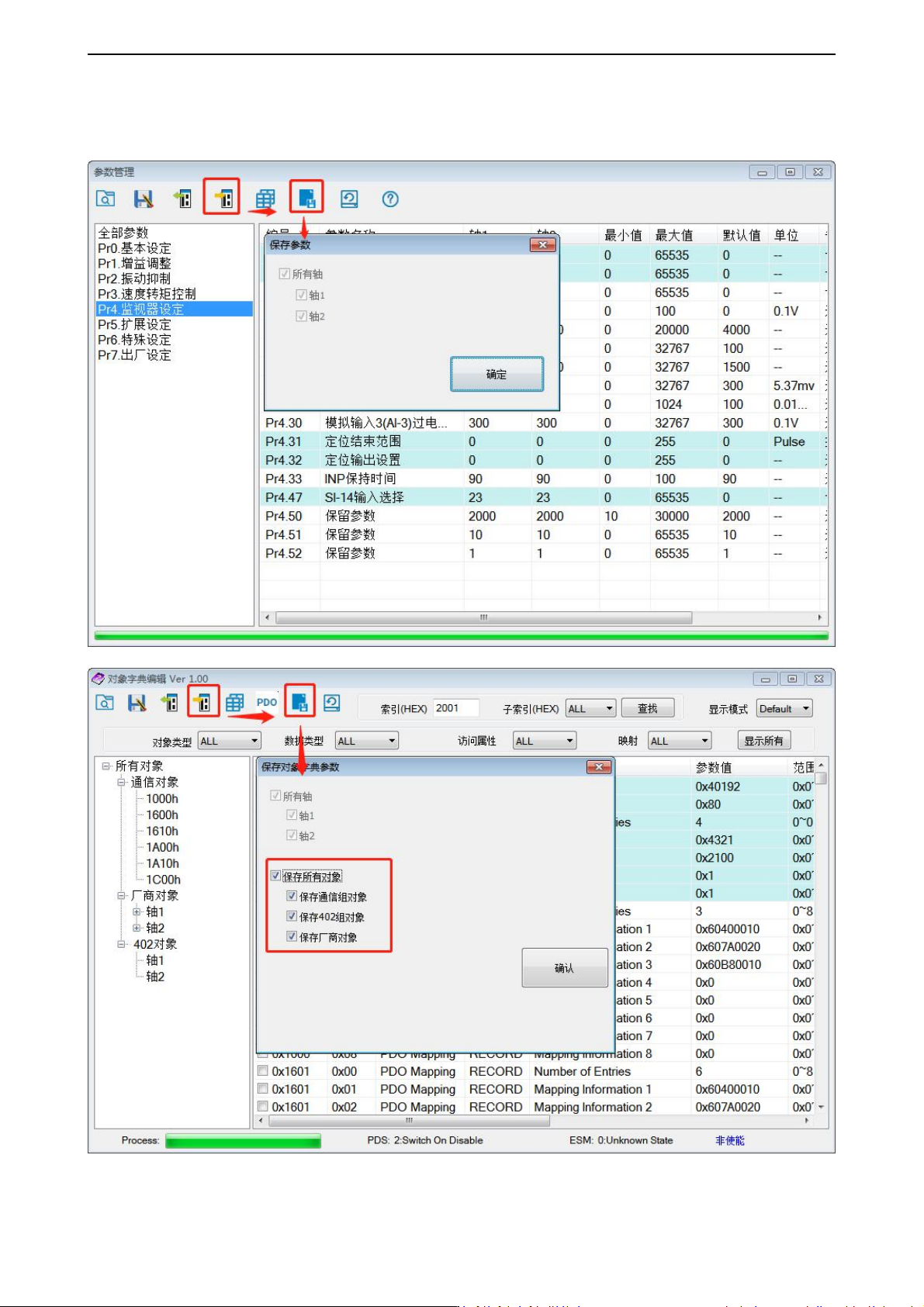Close the 保存参数 dialog
The height and width of the screenshot is (1307, 924).
pyautogui.click(x=542, y=245)
